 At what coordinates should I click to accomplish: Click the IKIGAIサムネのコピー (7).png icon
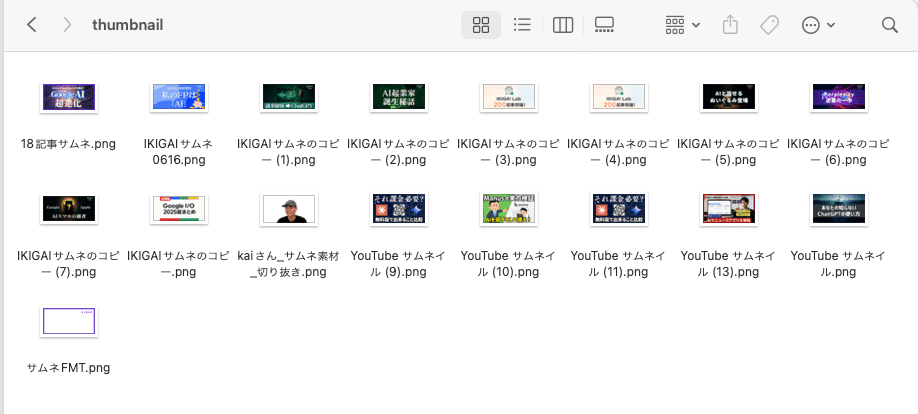coord(69,208)
